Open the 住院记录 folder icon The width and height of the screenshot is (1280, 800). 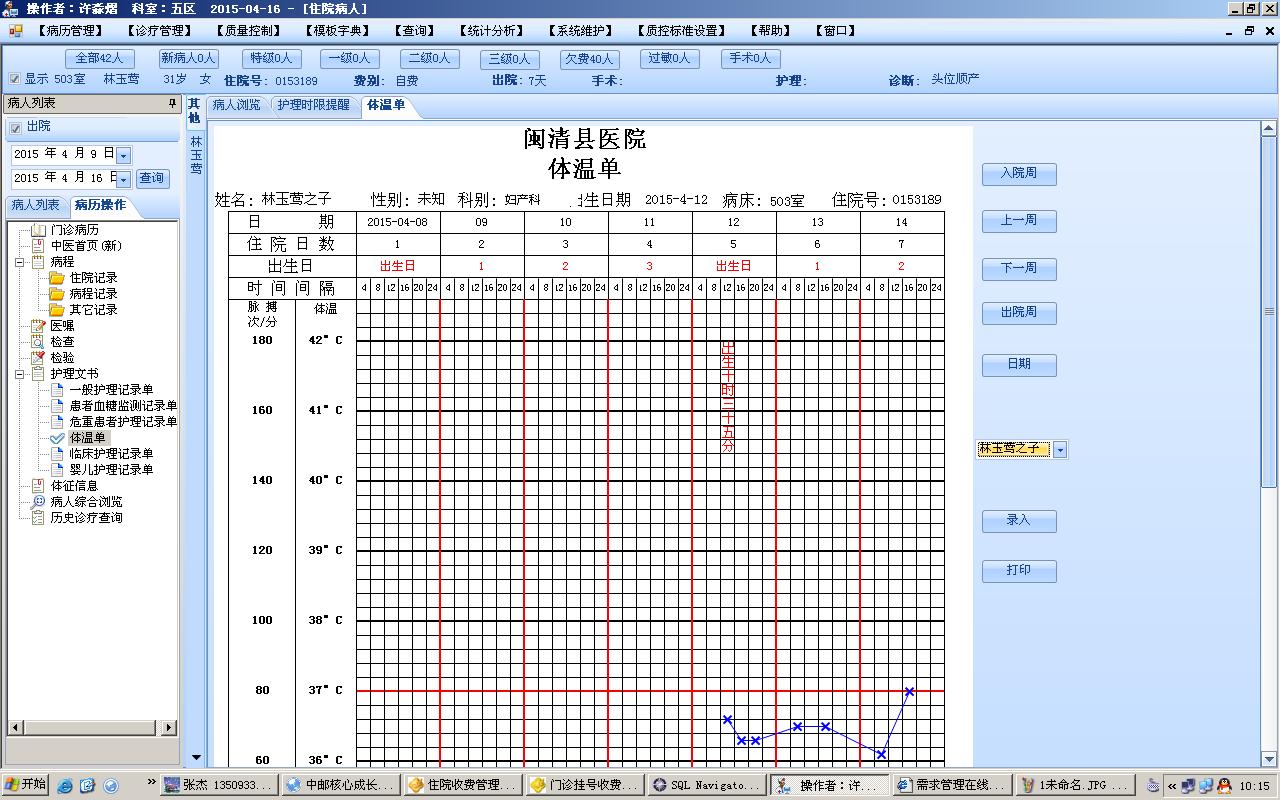[57, 278]
